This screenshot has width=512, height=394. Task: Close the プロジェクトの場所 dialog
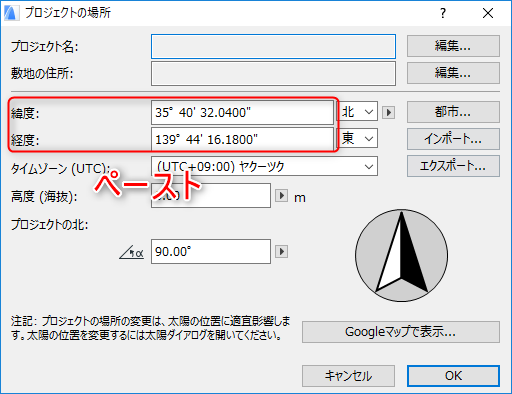coord(488,13)
